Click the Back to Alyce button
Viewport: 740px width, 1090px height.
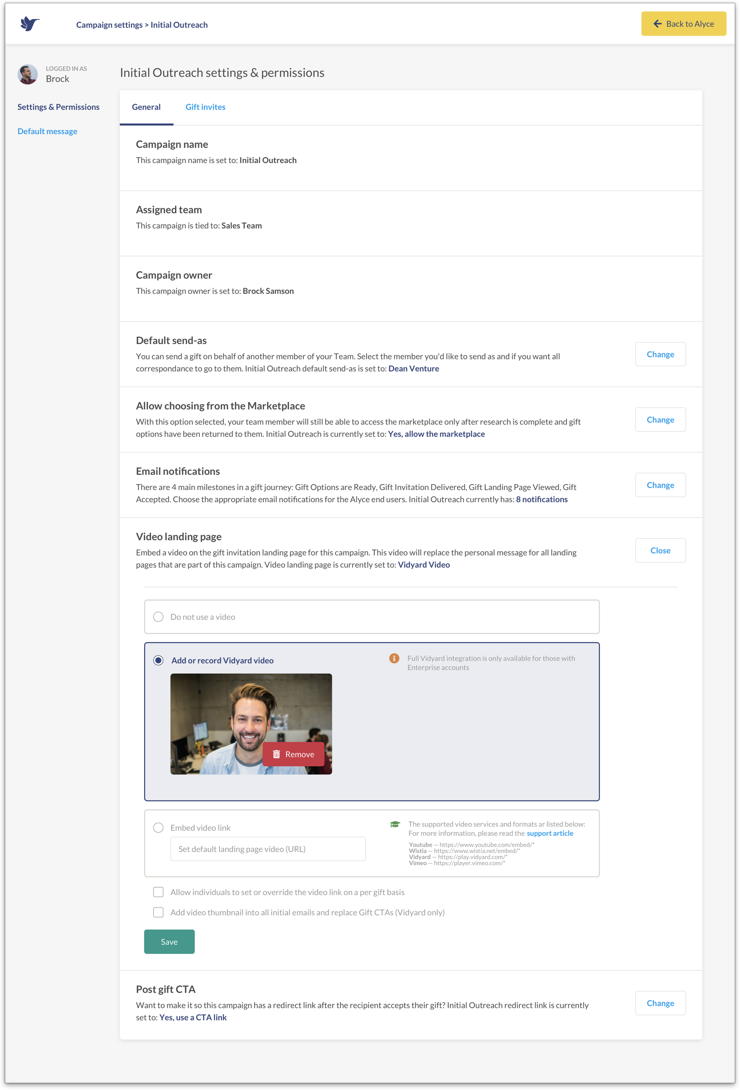[x=684, y=24]
